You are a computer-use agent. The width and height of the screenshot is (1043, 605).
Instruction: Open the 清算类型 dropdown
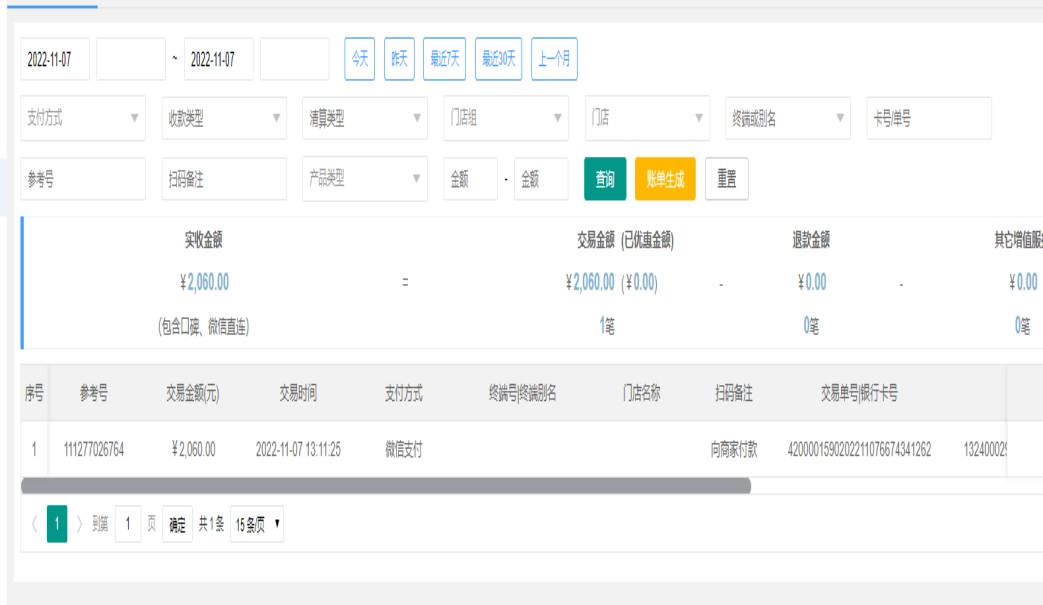(x=365, y=118)
